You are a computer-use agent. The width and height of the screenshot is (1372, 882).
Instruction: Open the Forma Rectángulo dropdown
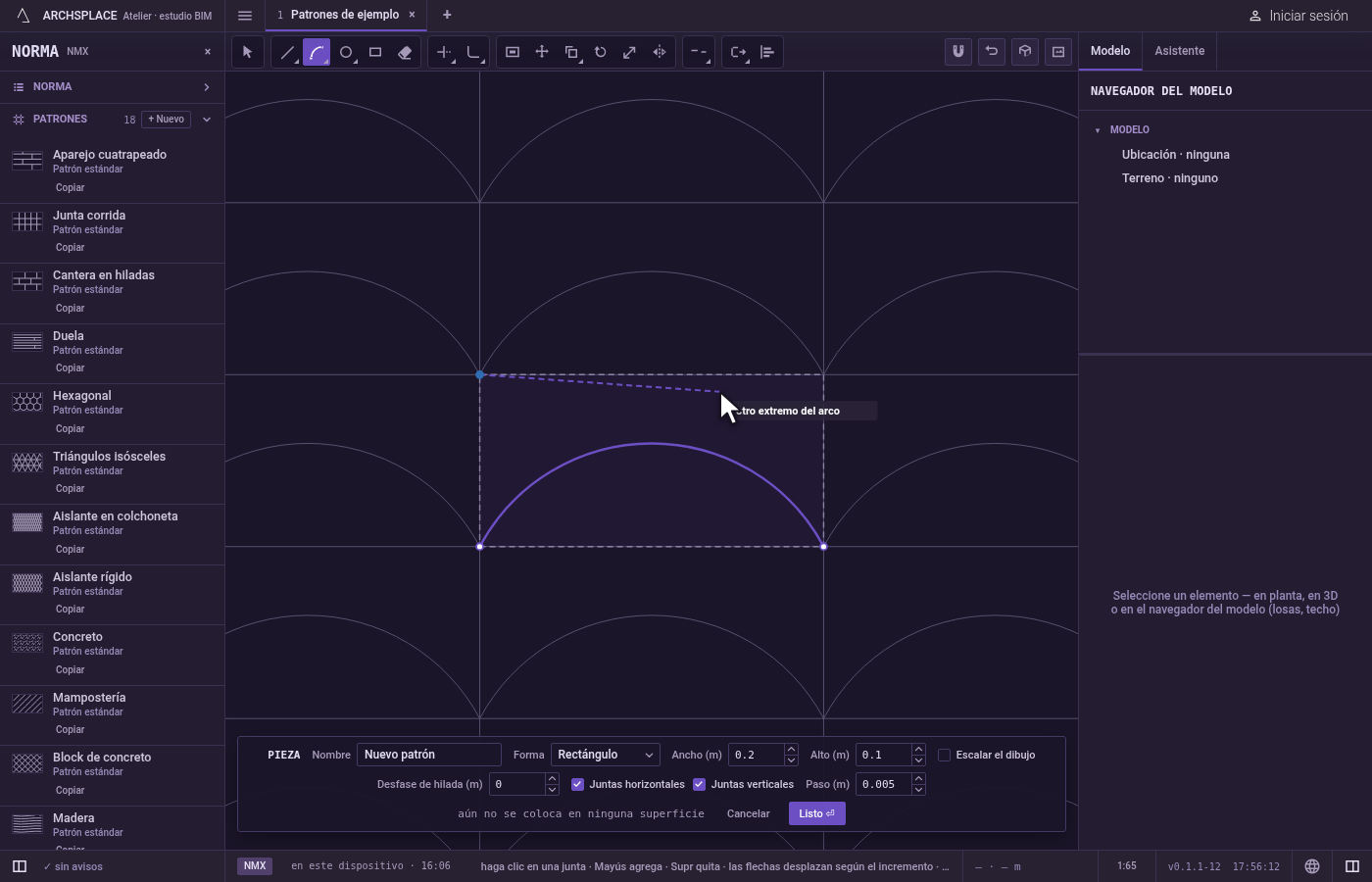(605, 755)
